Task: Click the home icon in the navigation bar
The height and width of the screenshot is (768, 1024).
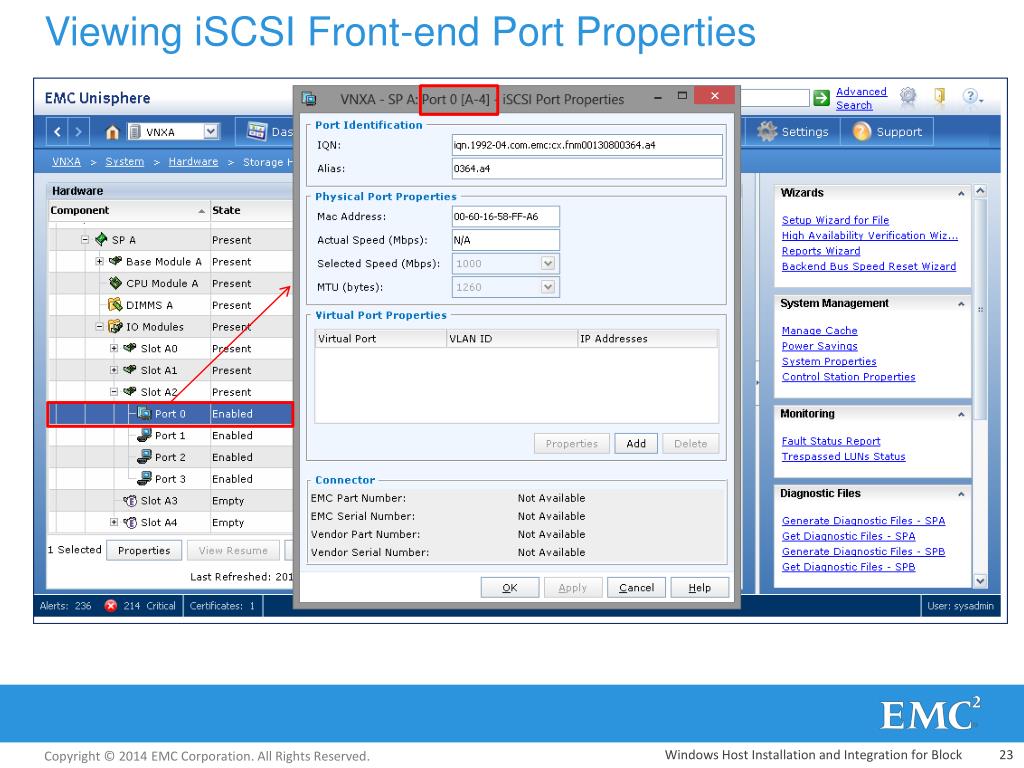Action: coord(112,132)
